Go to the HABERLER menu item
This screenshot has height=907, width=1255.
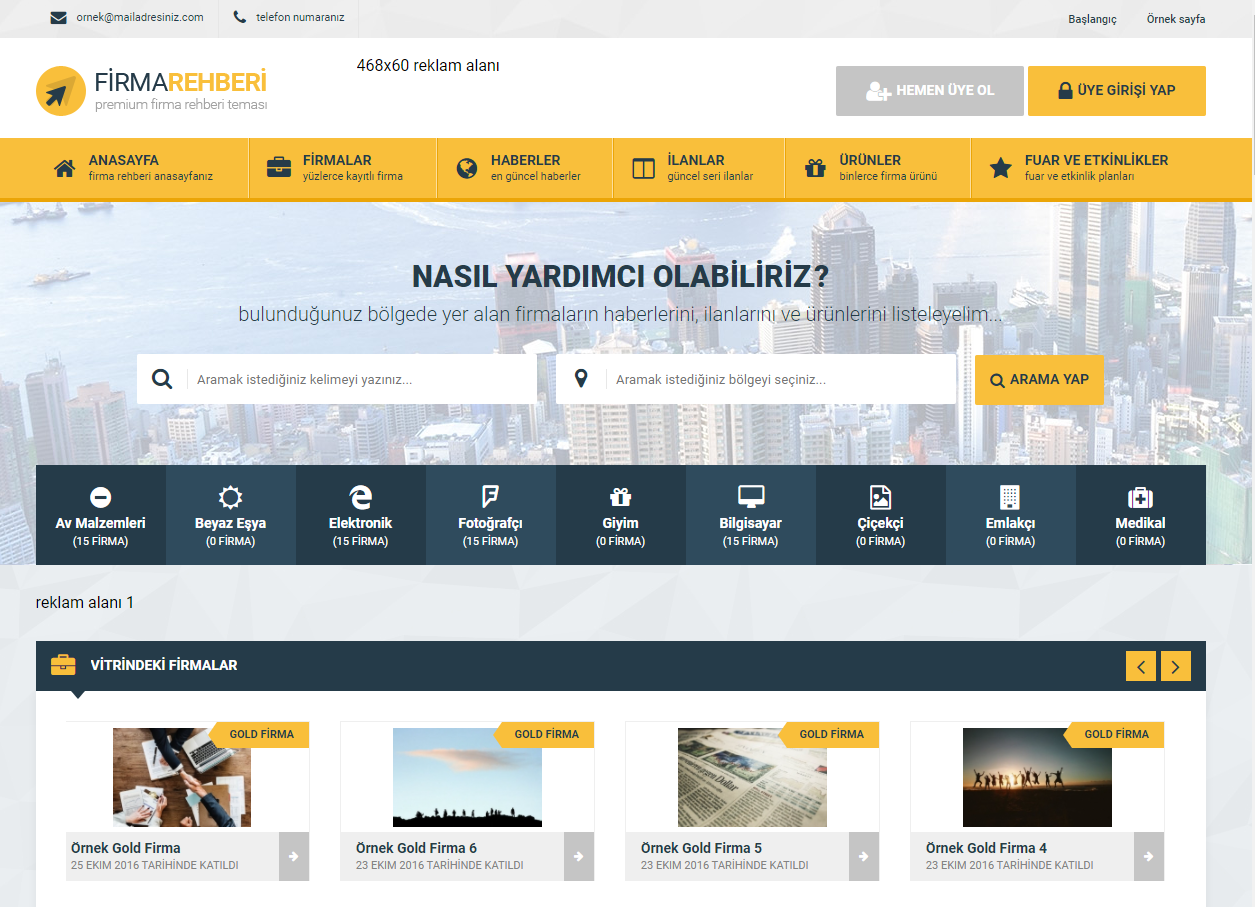click(524, 168)
